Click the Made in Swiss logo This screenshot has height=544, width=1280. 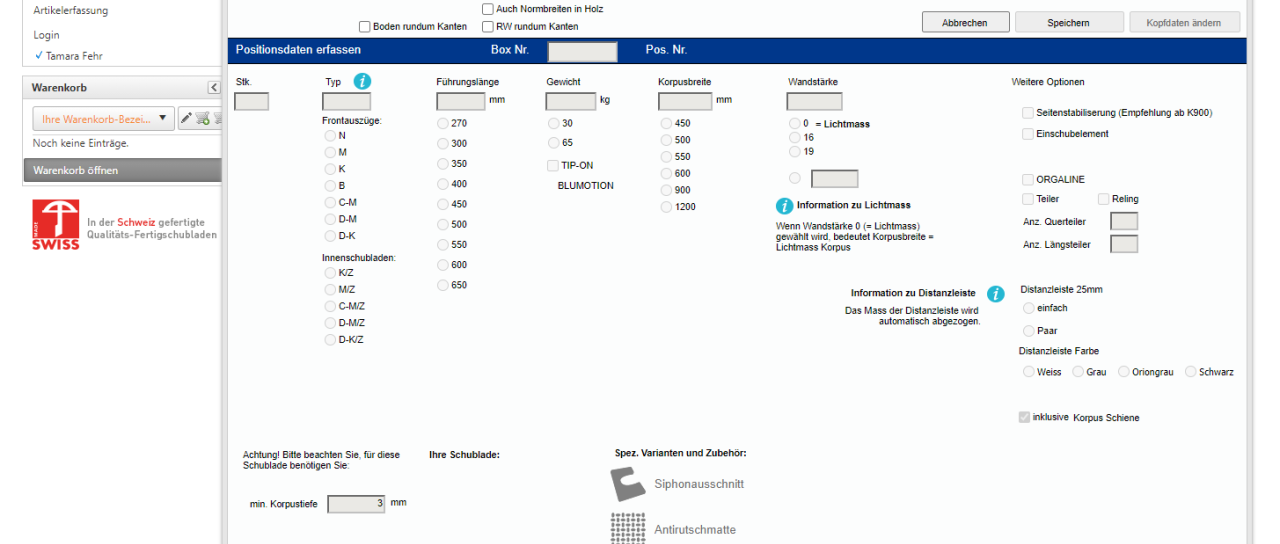(x=56, y=224)
